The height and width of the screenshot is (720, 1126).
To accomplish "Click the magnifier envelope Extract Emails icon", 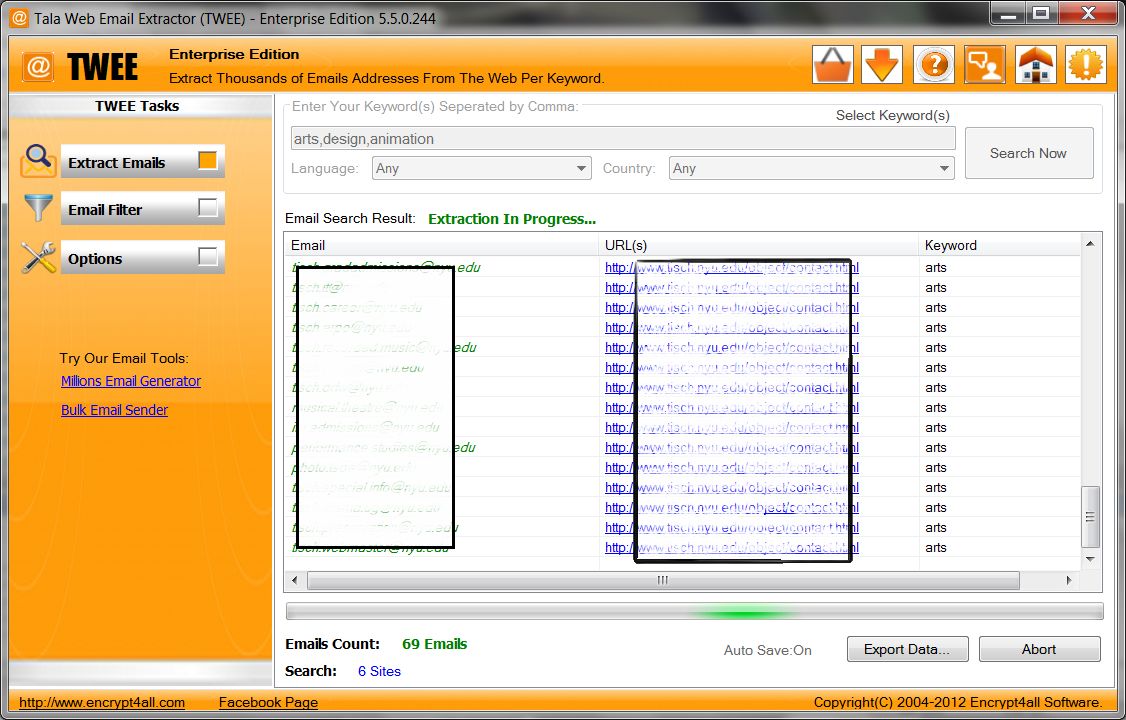I will [38, 161].
